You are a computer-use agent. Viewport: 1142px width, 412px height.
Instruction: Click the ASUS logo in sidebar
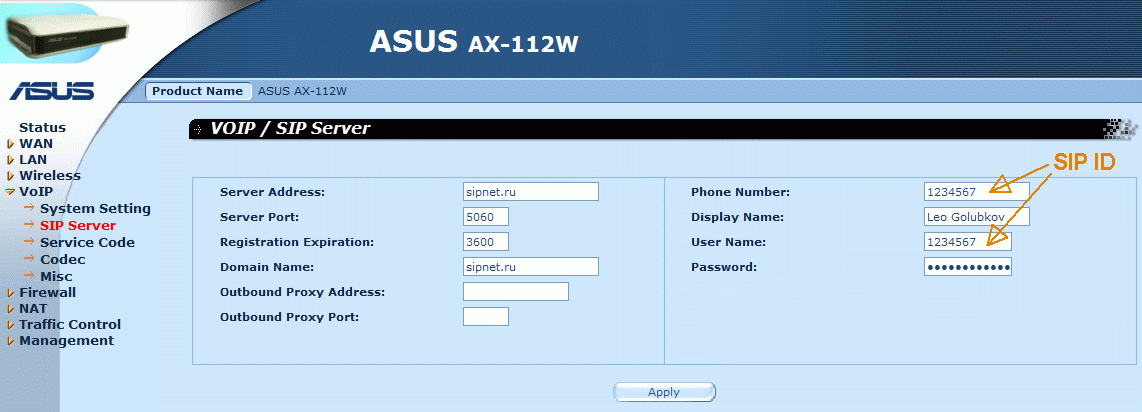pyautogui.click(x=52, y=91)
